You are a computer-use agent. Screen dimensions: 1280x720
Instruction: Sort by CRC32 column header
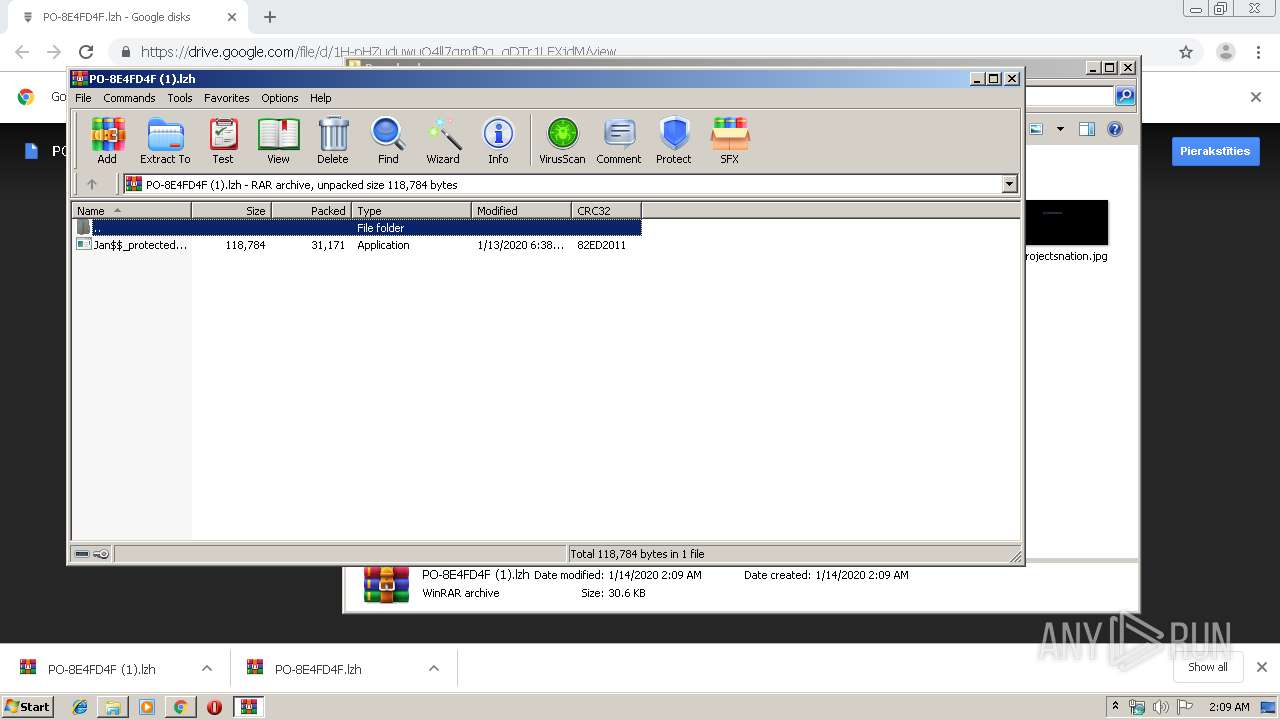tap(606, 210)
